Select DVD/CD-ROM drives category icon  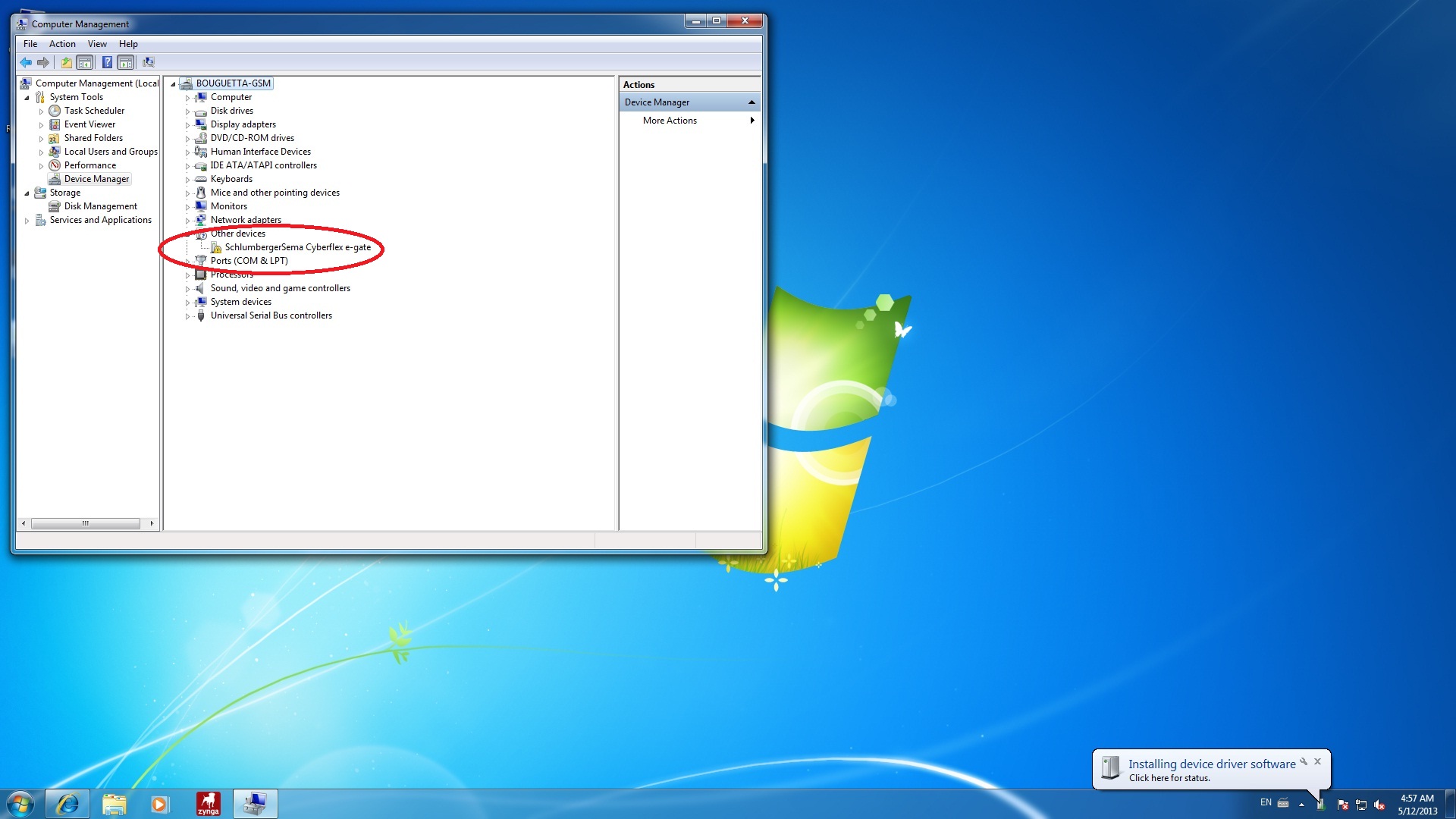(x=201, y=138)
